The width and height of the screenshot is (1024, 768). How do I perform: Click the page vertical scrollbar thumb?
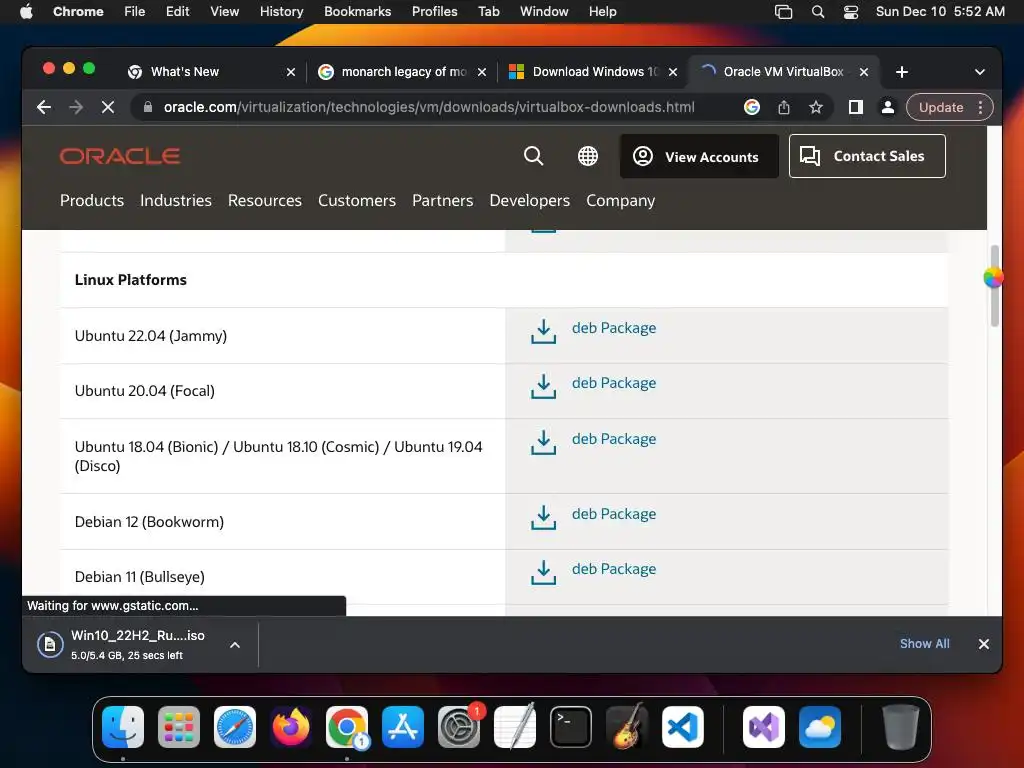point(994,285)
